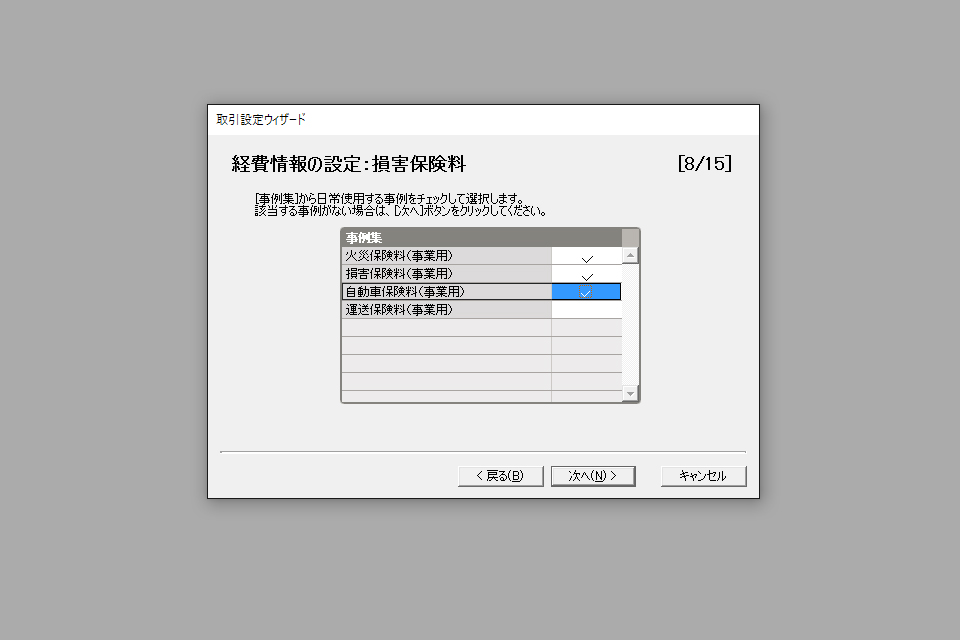Image resolution: width=960 pixels, height=640 pixels.
Task: Cancel the wizard with キャンセル
Action: [703, 476]
